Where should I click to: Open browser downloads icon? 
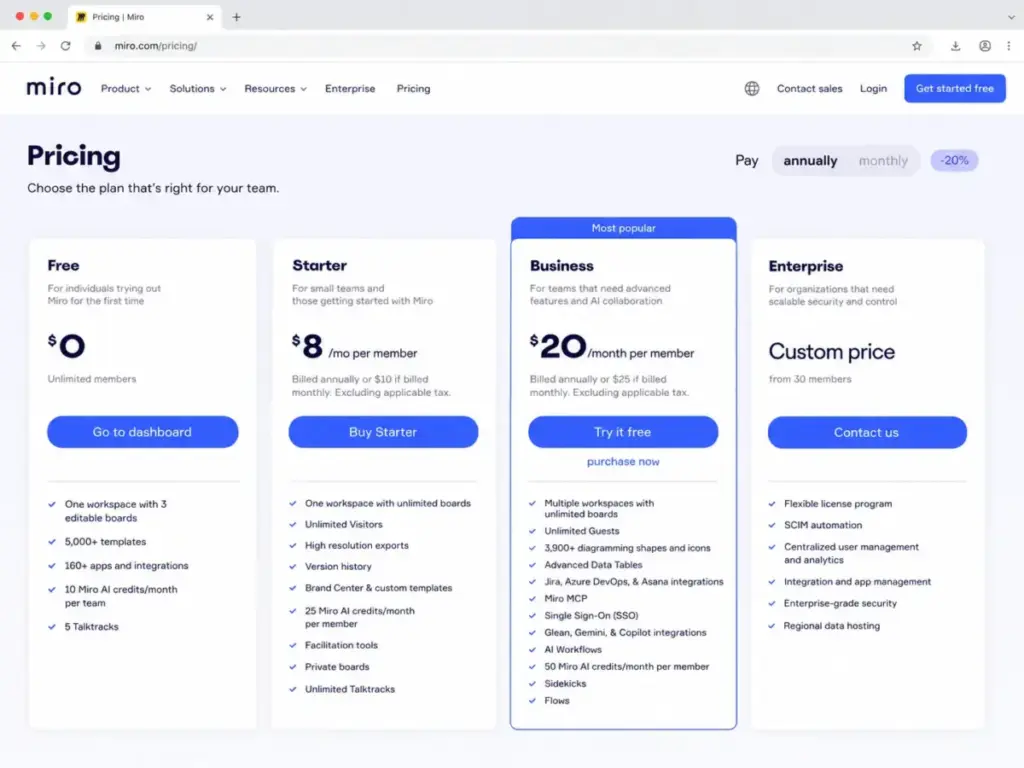(955, 46)
